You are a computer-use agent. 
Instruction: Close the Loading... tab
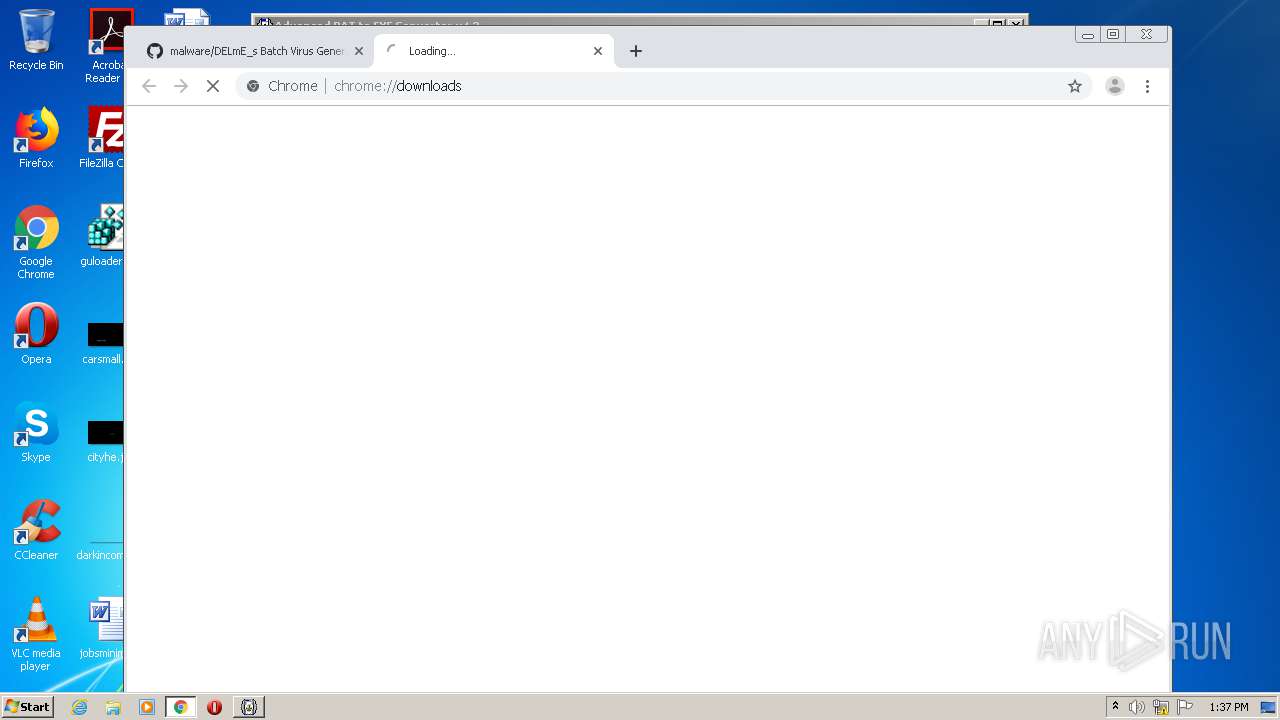[598, 51]
